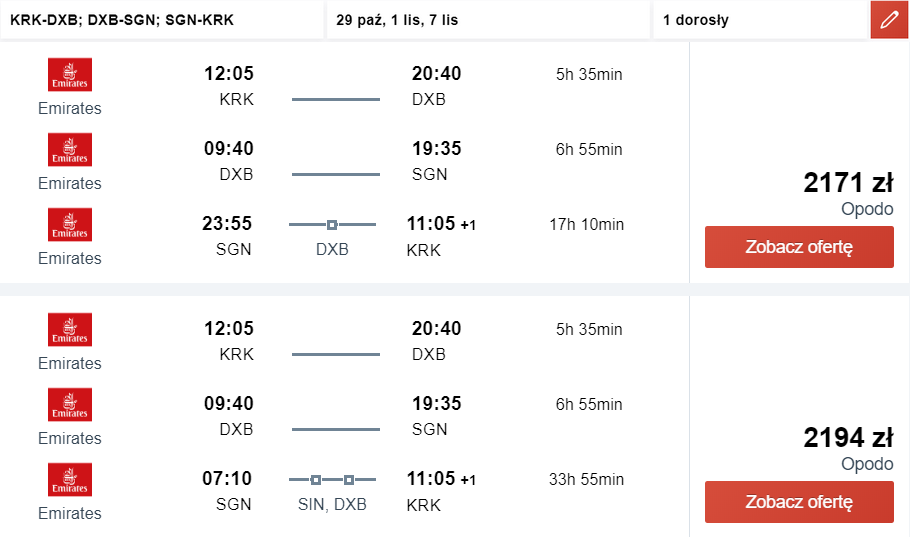
Task: Click Emirates logo on first offer KRK-DXB flight
Action: (70, 74)
